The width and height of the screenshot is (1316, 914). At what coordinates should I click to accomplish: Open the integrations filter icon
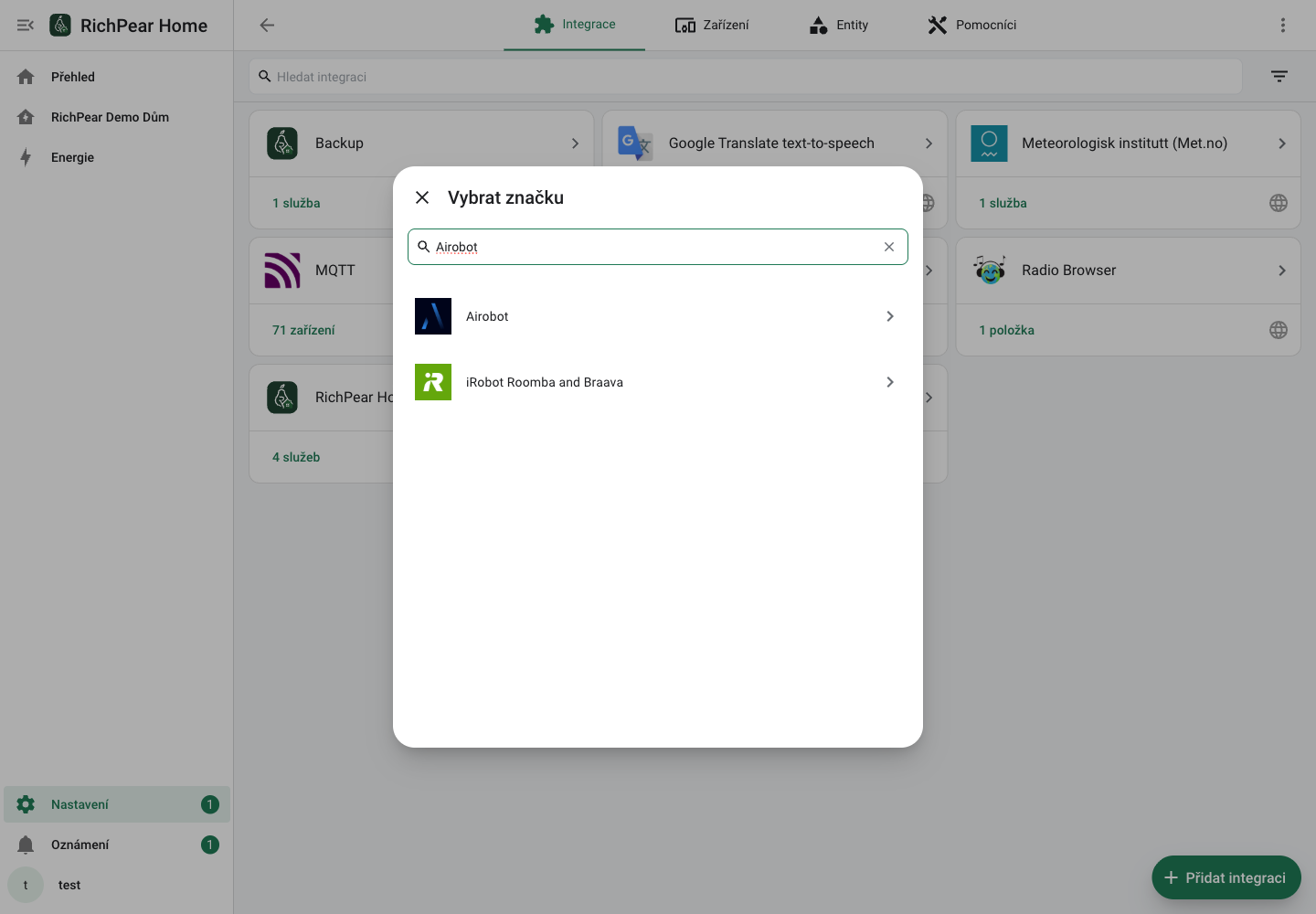click(1279, 77)
